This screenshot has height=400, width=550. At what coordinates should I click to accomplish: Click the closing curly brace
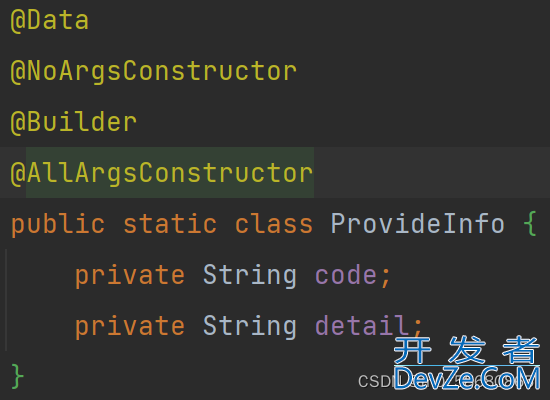coord(17,376)
